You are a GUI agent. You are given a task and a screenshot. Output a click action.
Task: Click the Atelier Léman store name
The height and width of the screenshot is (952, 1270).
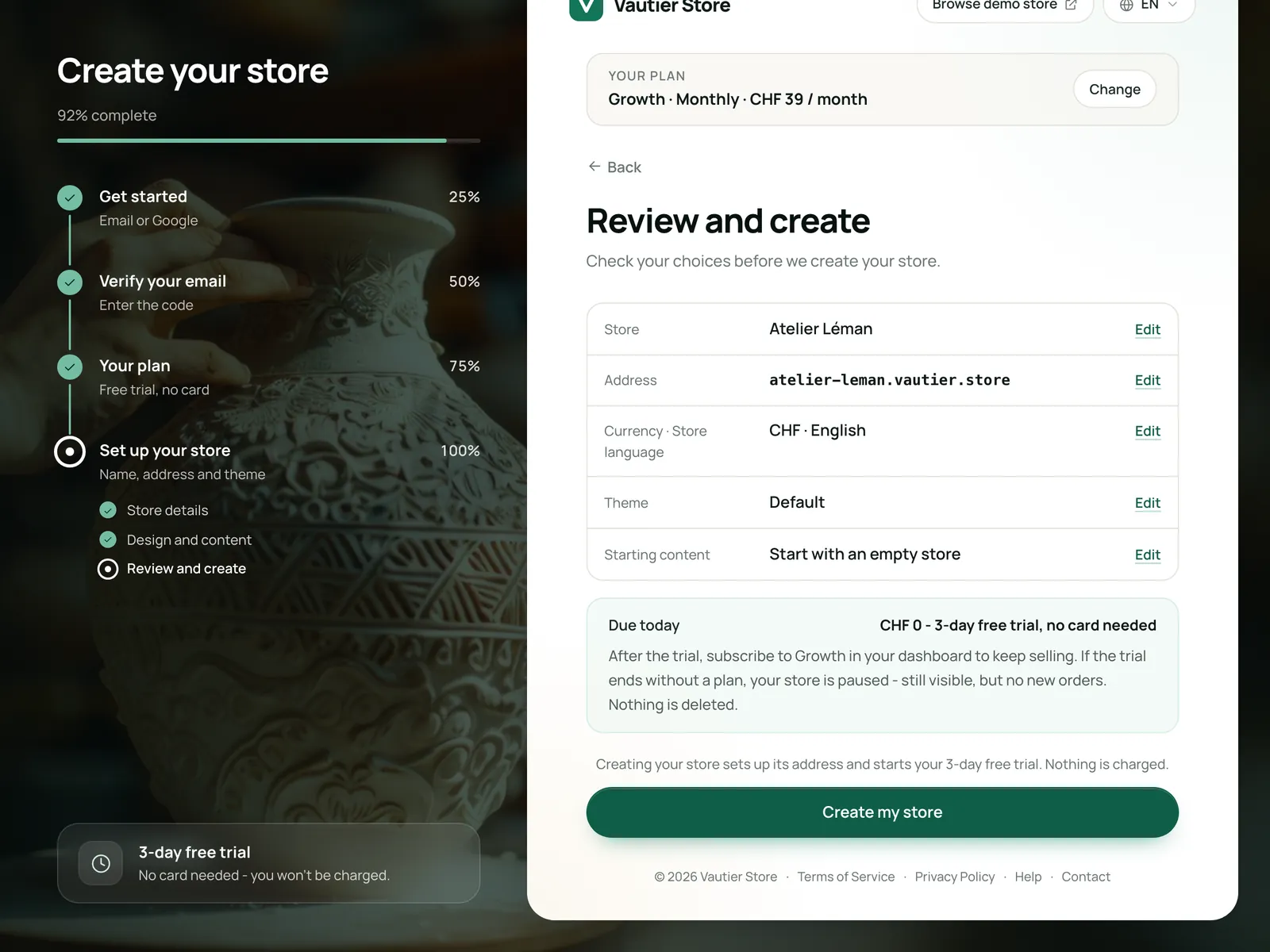pos(821,328)
